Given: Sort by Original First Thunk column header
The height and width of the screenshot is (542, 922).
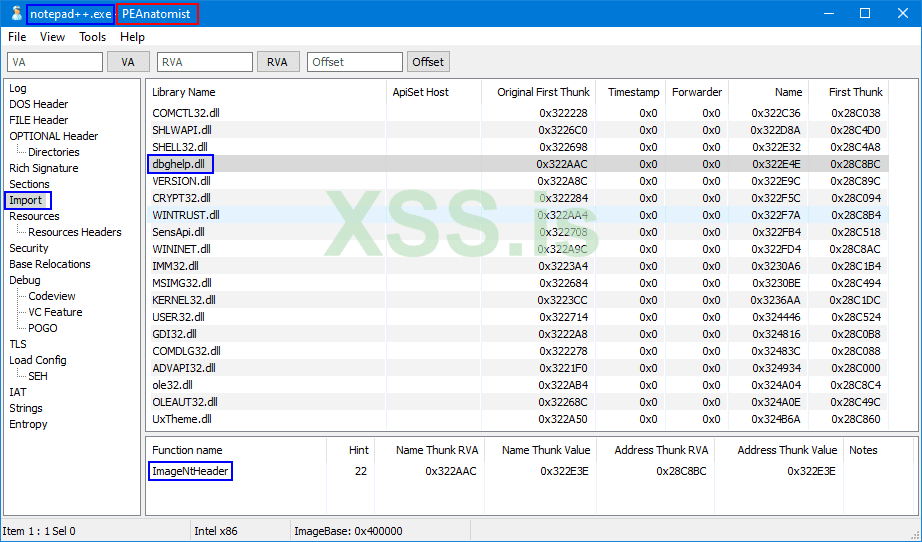Looking at the screenshot, I should tap(538, 92).
